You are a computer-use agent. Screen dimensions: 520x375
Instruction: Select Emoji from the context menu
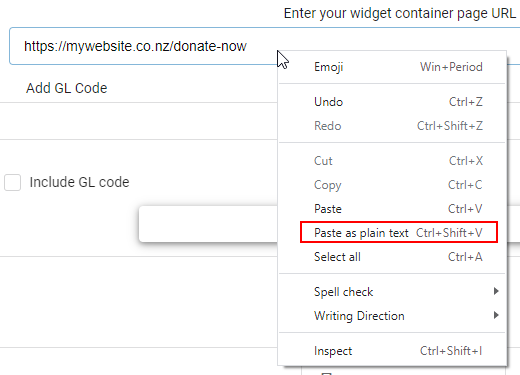point(392,67)
